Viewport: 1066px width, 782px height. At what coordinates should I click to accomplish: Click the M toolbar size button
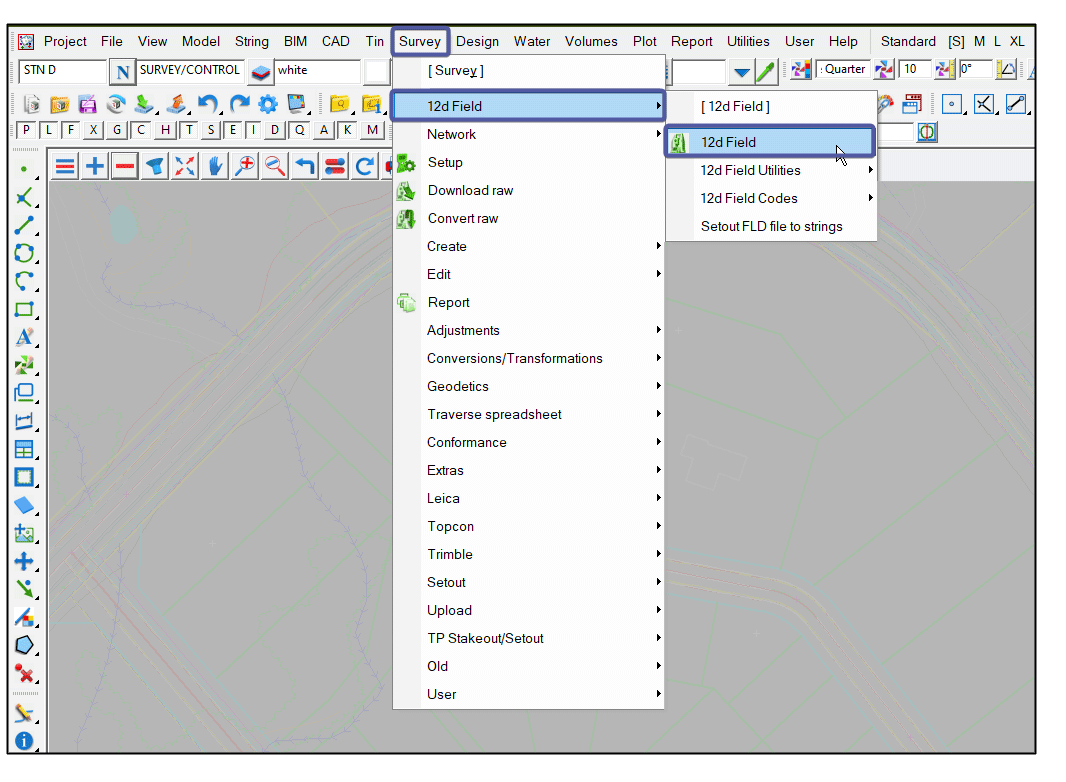click(979, 41)
